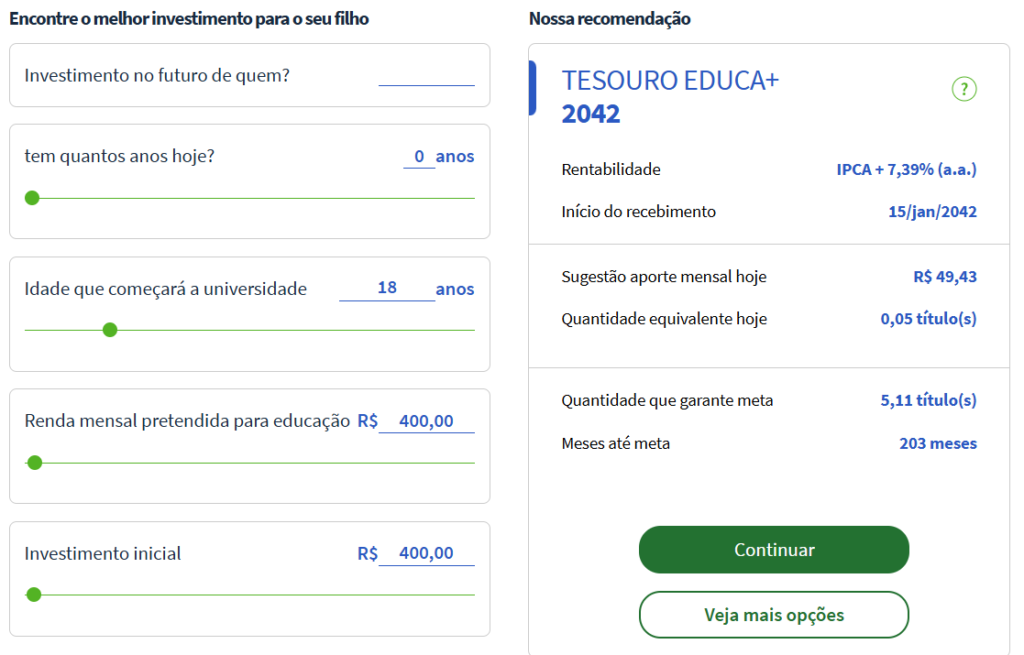This screenshot has width=1024, height=655.
Task: Click the 0,05 título(s) equivalent quantity
Action: [929, 319]
